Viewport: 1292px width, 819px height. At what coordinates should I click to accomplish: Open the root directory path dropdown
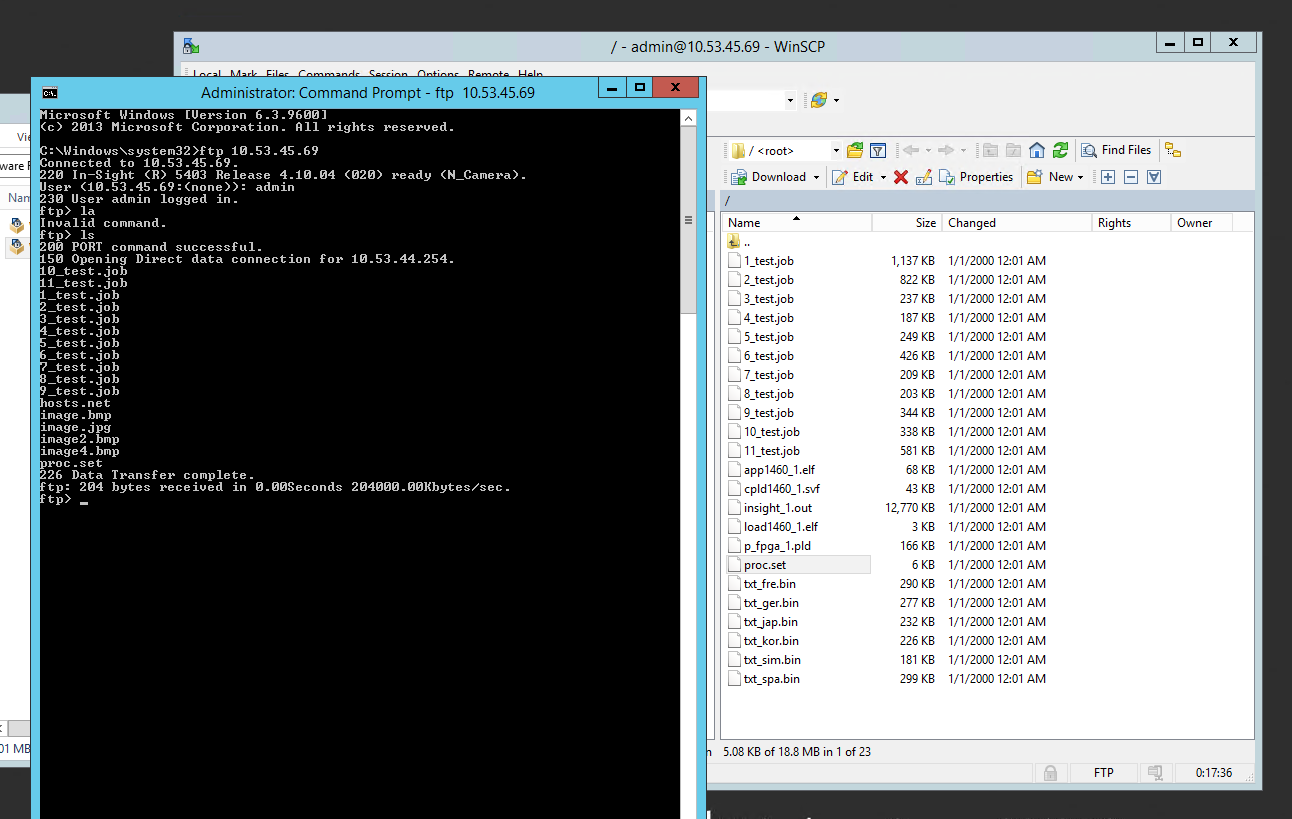point(836,151)
